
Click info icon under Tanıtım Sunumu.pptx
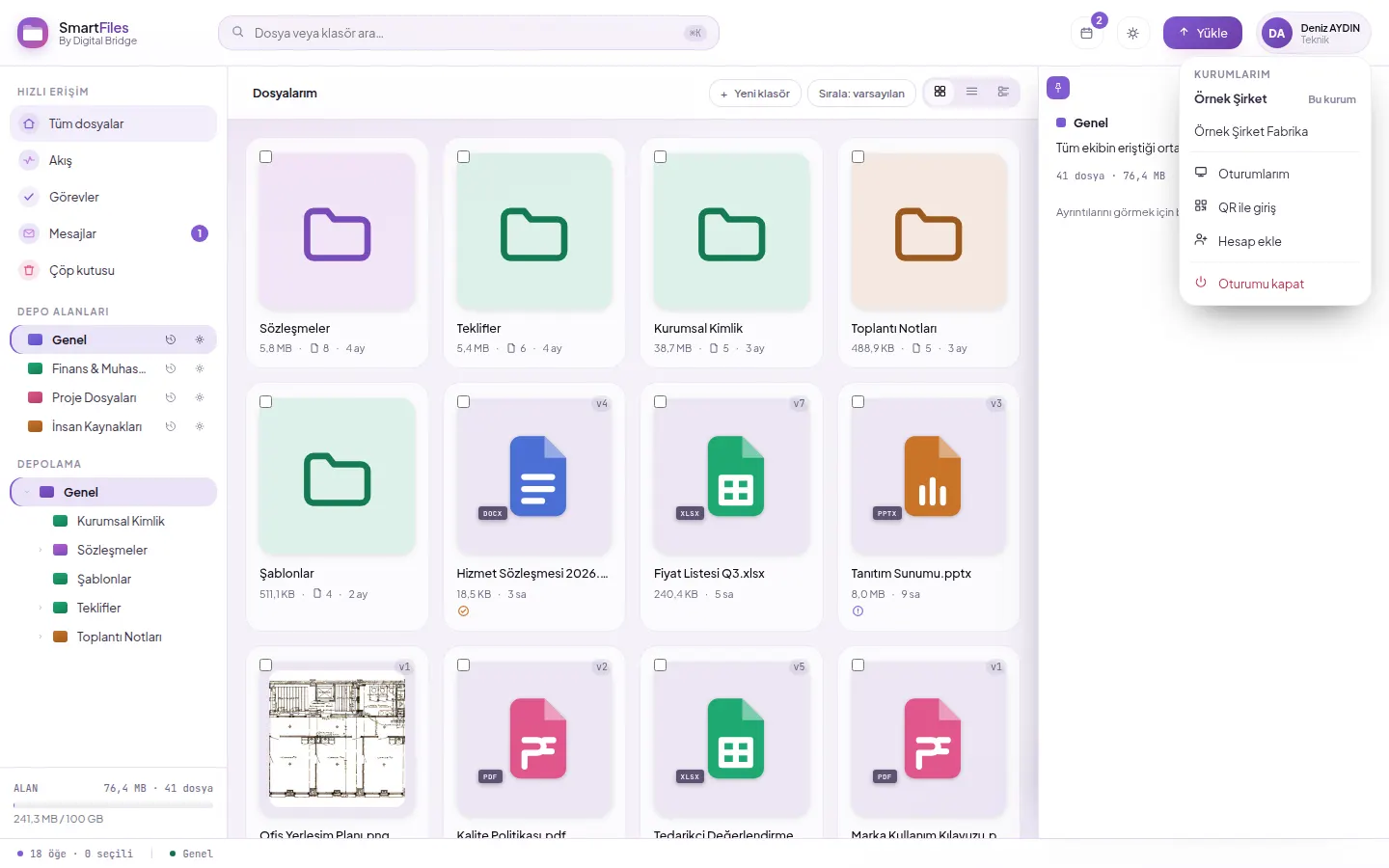pos(858,611)
